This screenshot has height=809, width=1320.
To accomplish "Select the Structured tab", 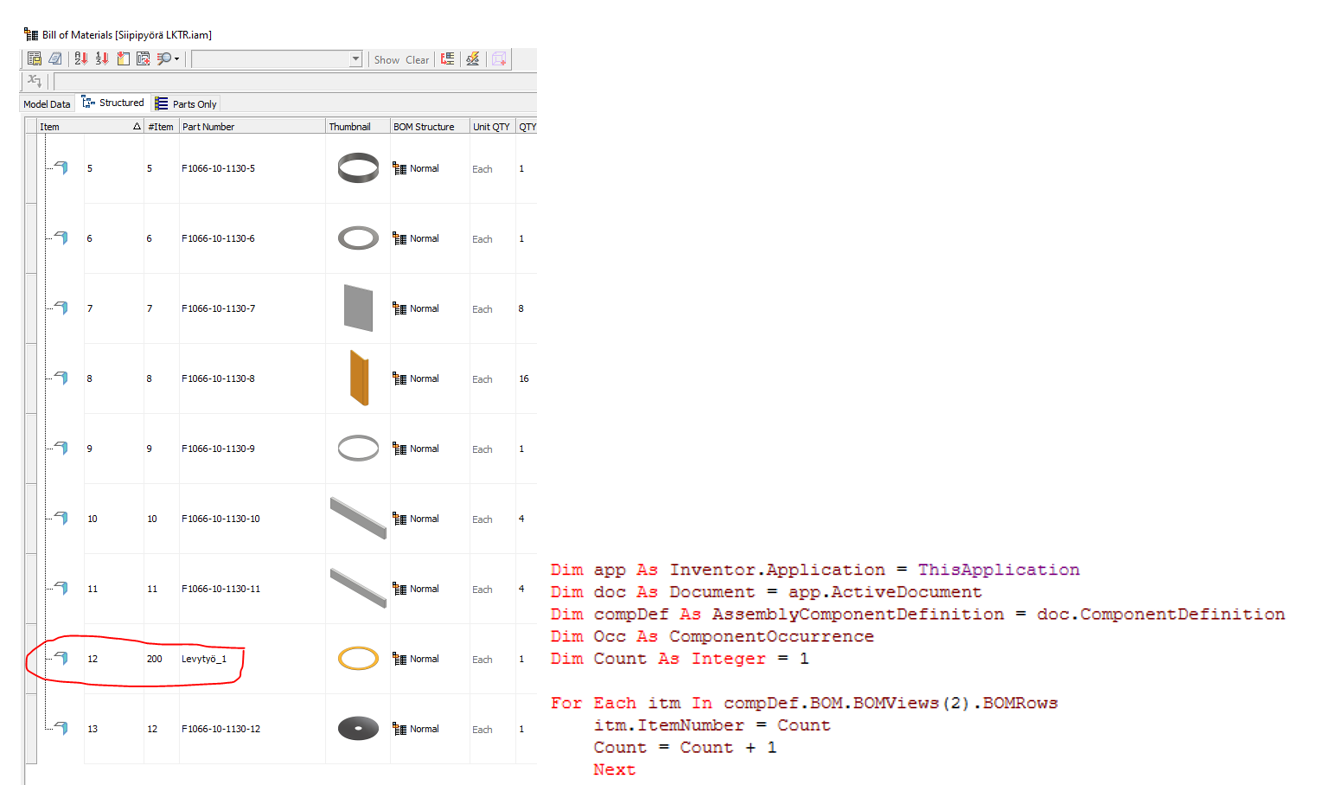I will [x=113, y=103].
